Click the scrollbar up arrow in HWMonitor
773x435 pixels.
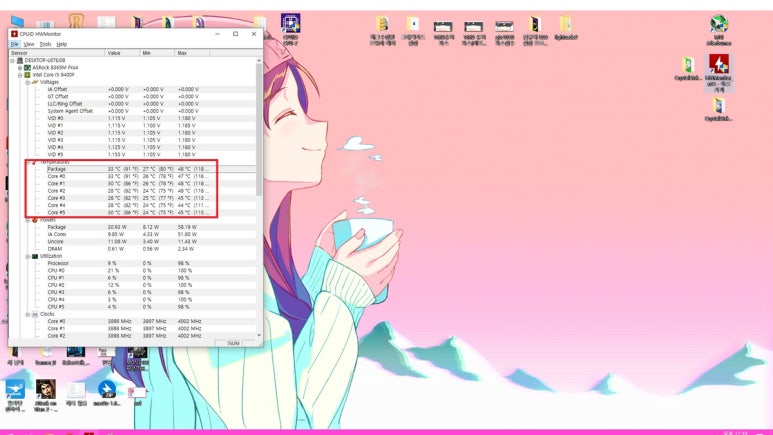tap(259, 60)
